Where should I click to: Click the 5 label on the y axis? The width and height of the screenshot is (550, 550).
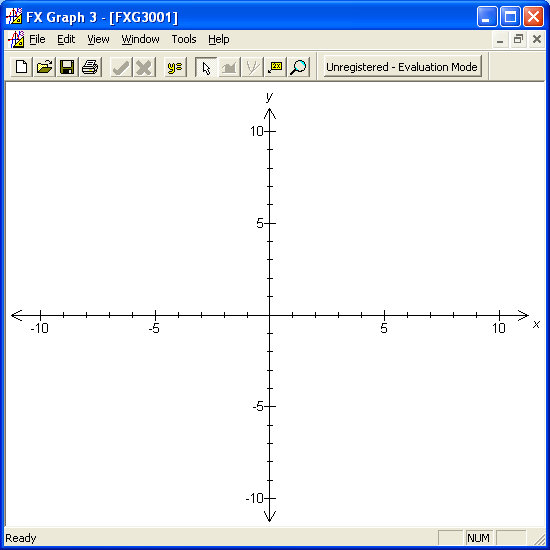tap(260, 223)
